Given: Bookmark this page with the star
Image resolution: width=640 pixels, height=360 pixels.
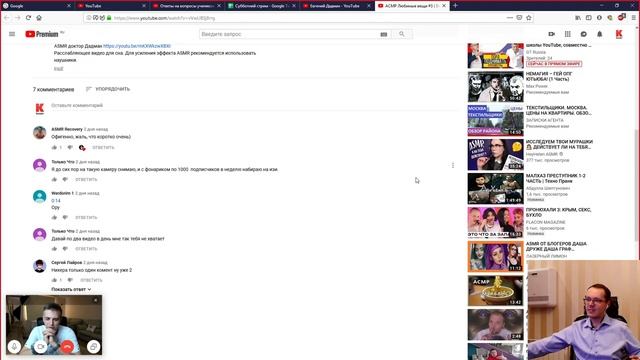Looking at the screenshot, I should pyautogui.click(x=529, y=18).
